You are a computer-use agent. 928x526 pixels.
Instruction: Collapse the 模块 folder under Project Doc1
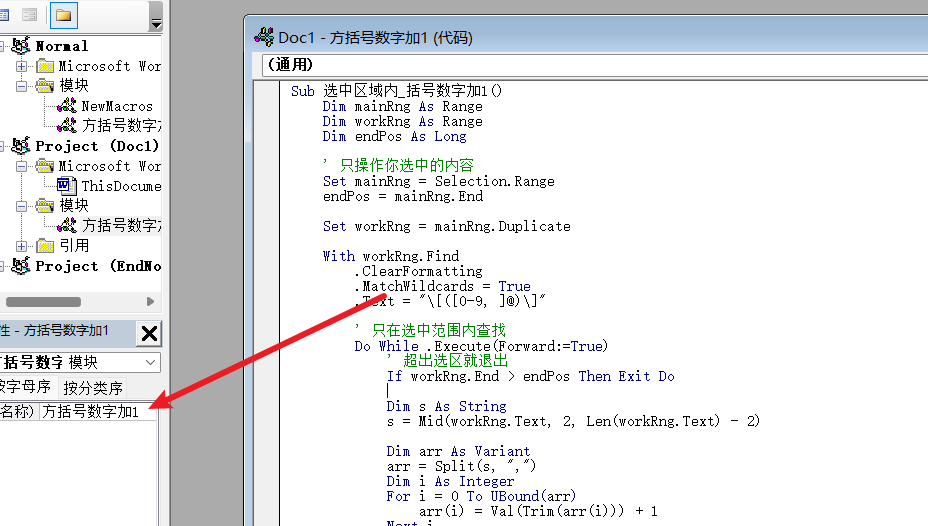(22, 206)
